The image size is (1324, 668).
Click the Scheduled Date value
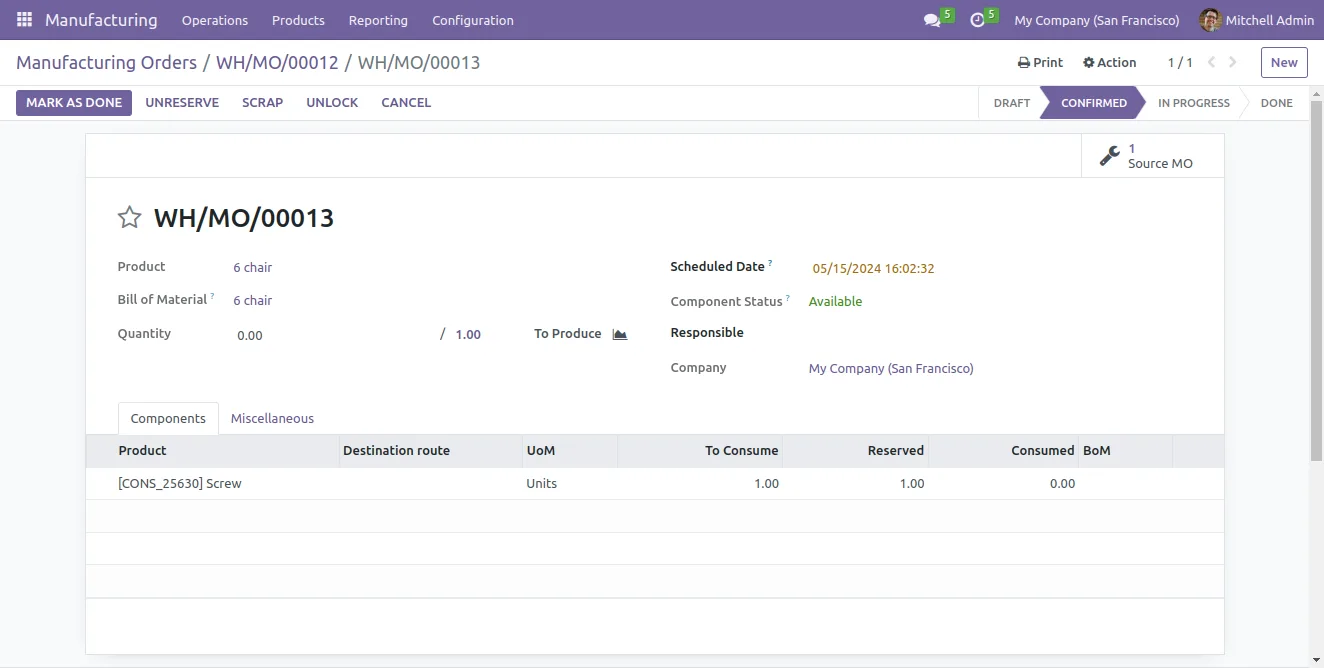(x=873, y=269)
